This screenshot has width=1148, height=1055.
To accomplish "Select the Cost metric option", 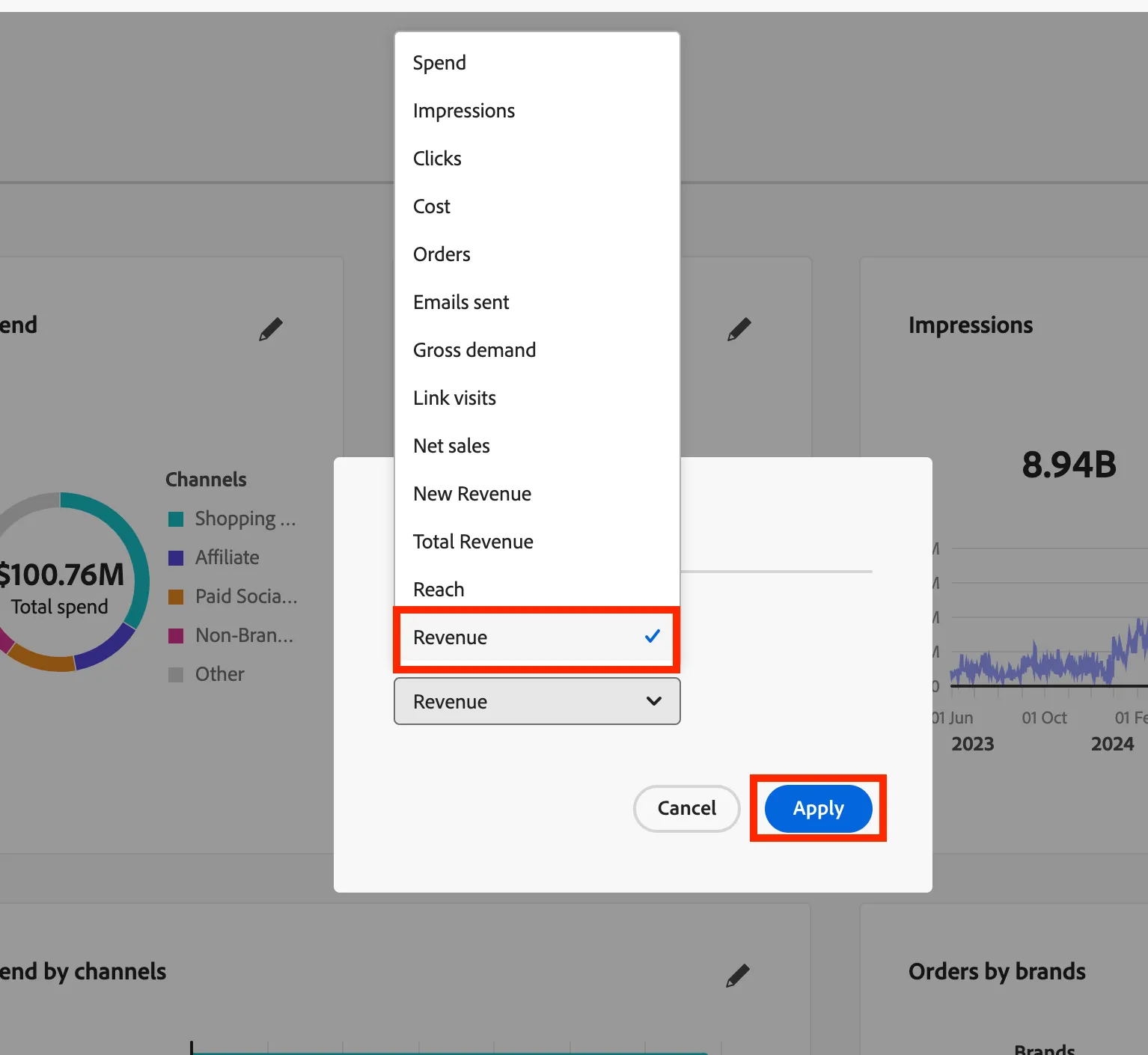I will click(537, 207).
